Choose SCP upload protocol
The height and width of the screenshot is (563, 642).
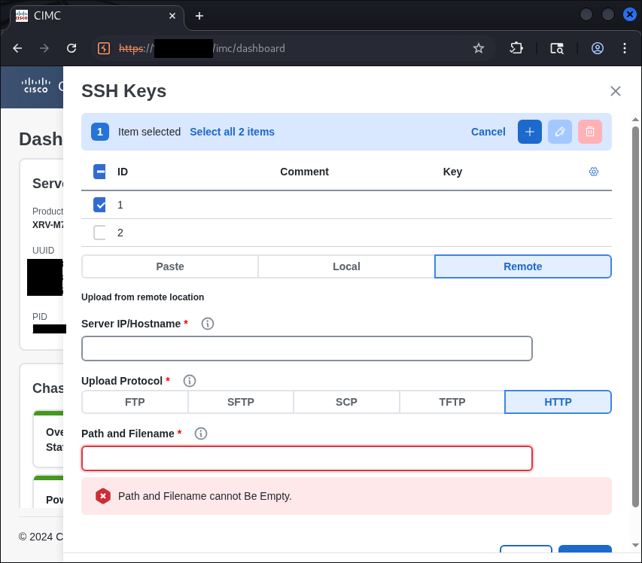pos(346,402)
